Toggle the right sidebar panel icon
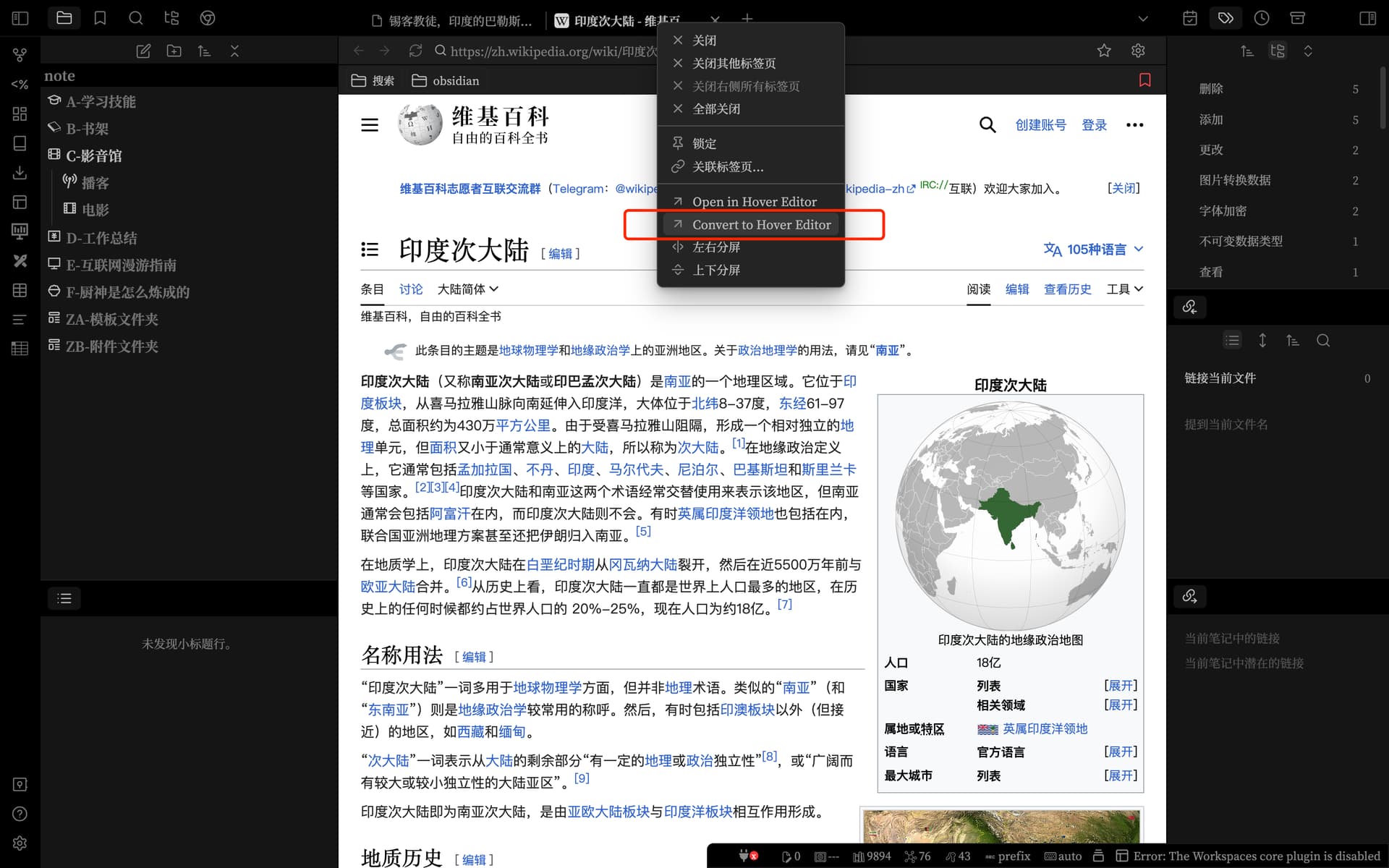Screen dimensions: 1389x868 coord(1367,18)
